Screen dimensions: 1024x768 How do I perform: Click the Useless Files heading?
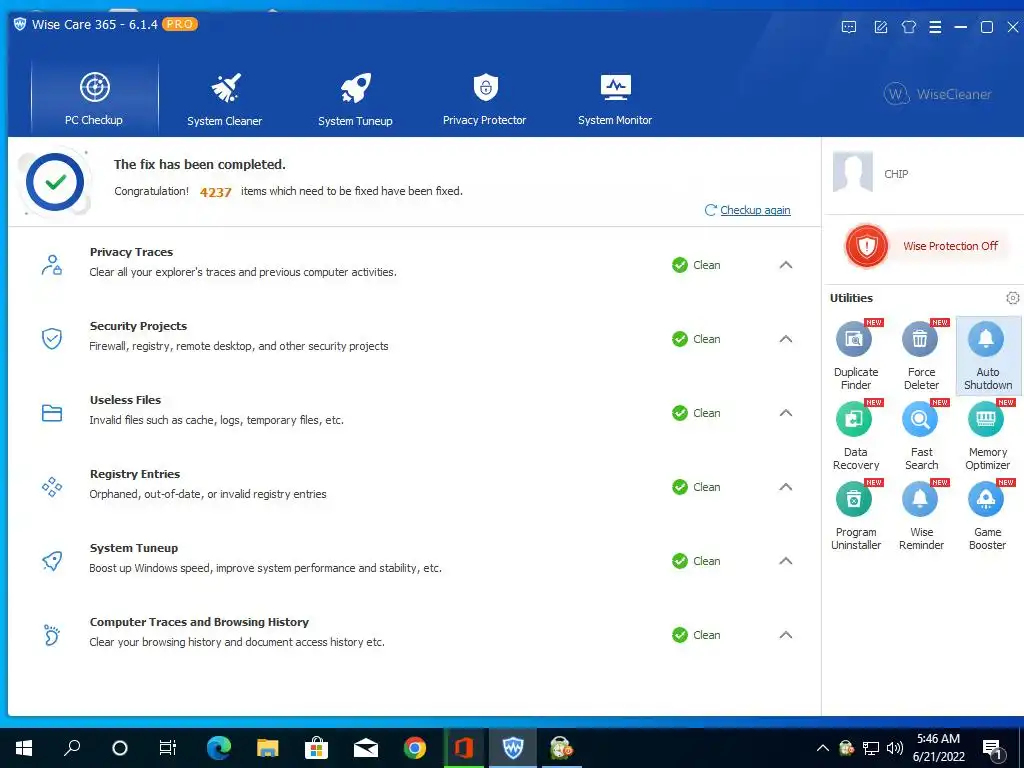(x=125, y=400)
